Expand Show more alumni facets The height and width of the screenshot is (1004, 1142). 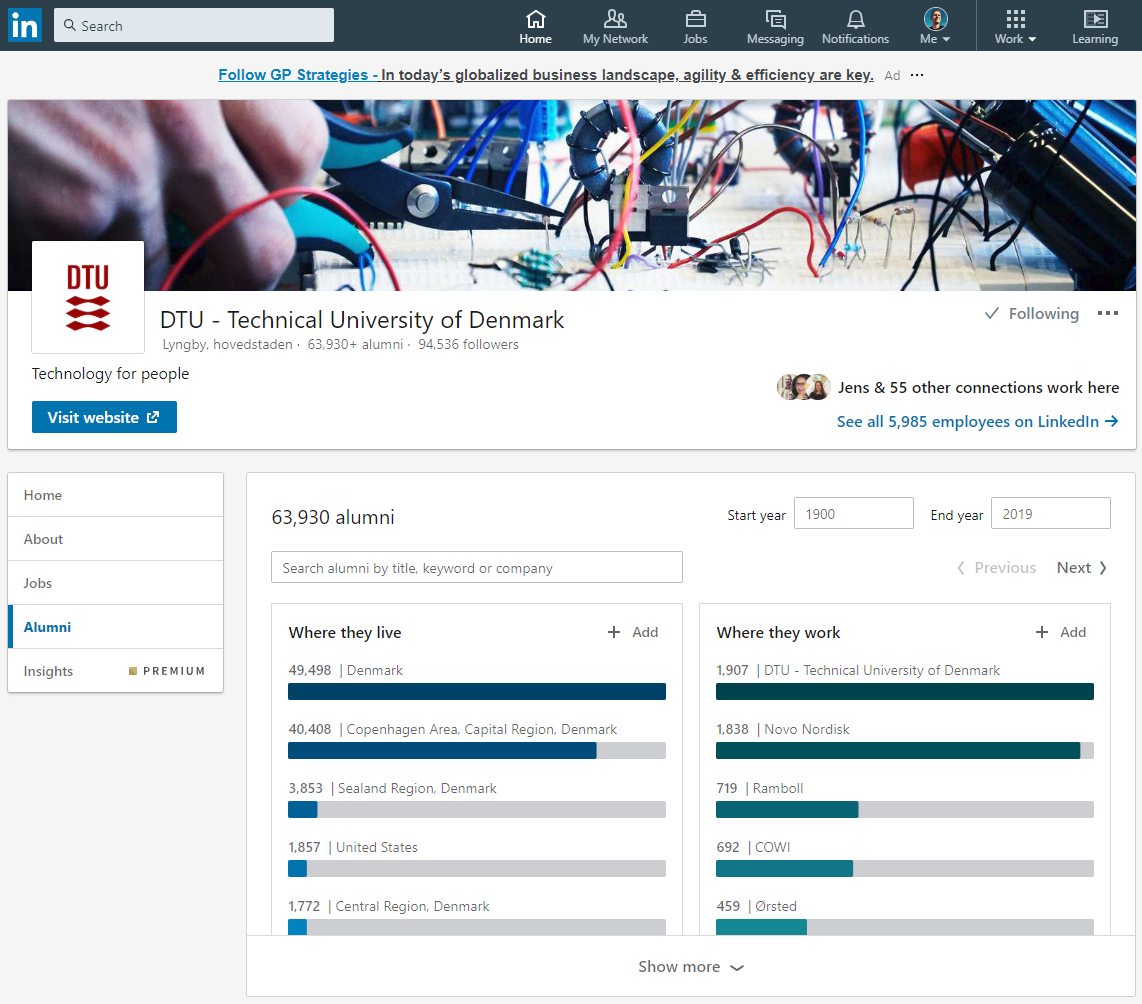(x=690, y=967)
